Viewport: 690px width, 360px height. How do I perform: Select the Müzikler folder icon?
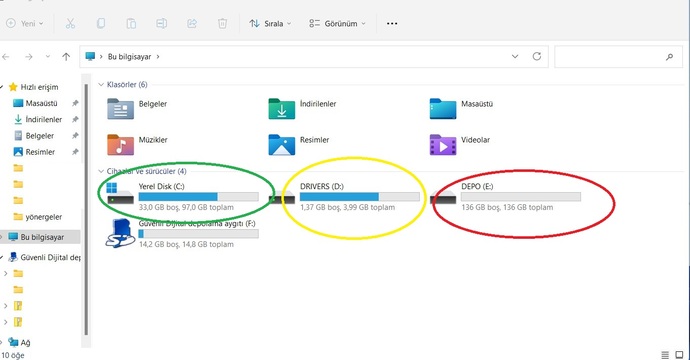(120, 145)
